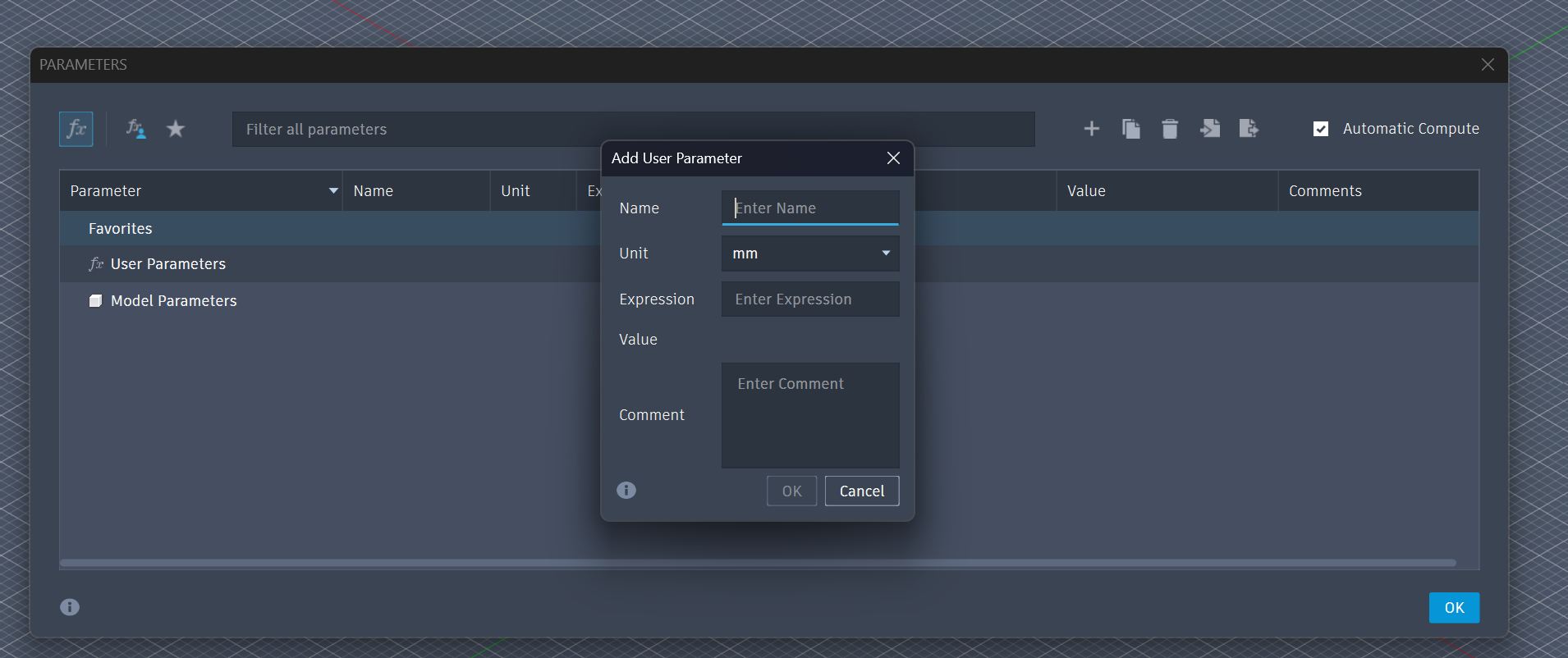Screen dimensions: 1568x658
Task: Open the Parameter column dropdown arrow
Action: point(333,190)
